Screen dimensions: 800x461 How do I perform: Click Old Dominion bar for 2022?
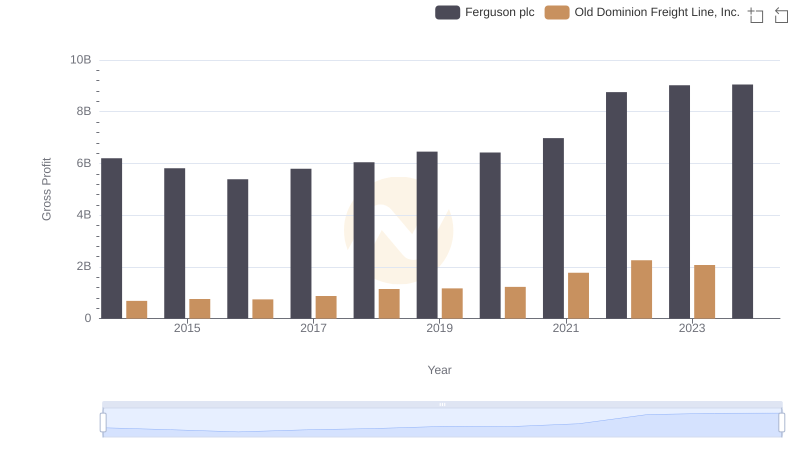[641, 290]
